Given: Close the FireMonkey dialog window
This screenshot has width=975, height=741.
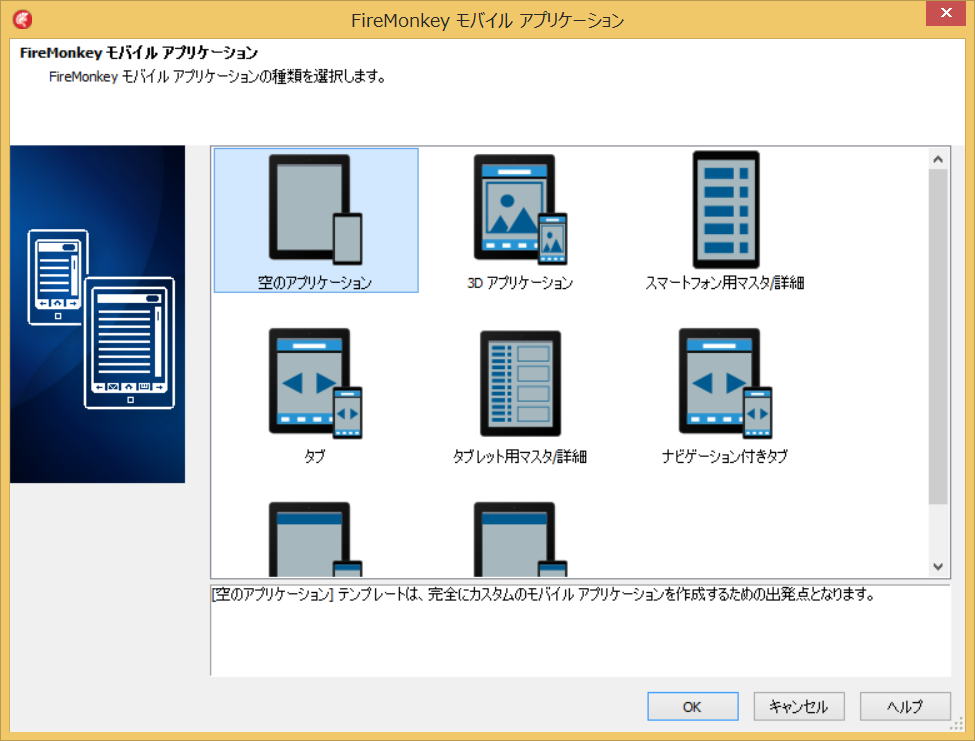Looking at the screenshot, I should pos(946,13).
